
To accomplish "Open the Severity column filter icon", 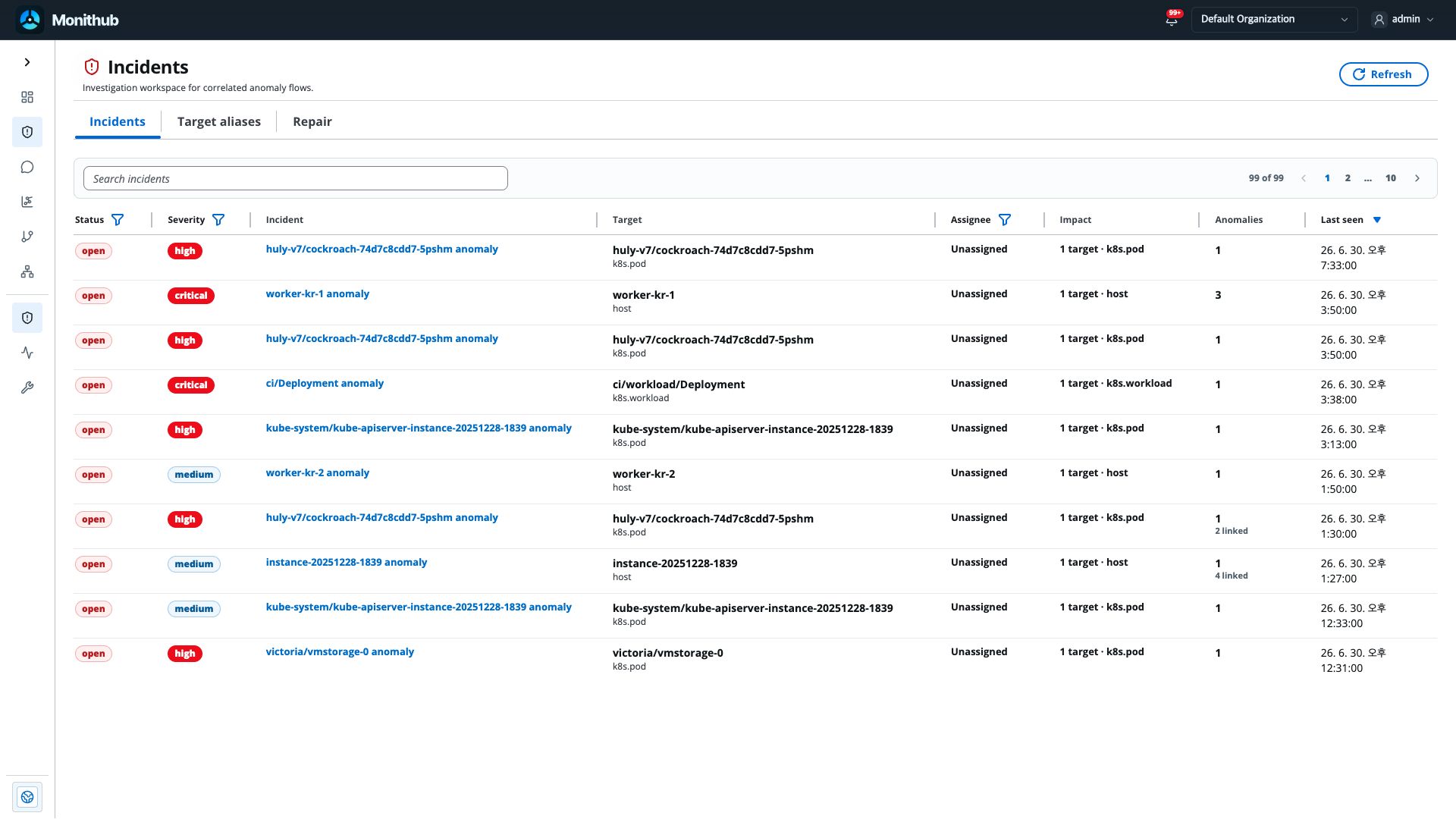I will (x=218, y=220).
